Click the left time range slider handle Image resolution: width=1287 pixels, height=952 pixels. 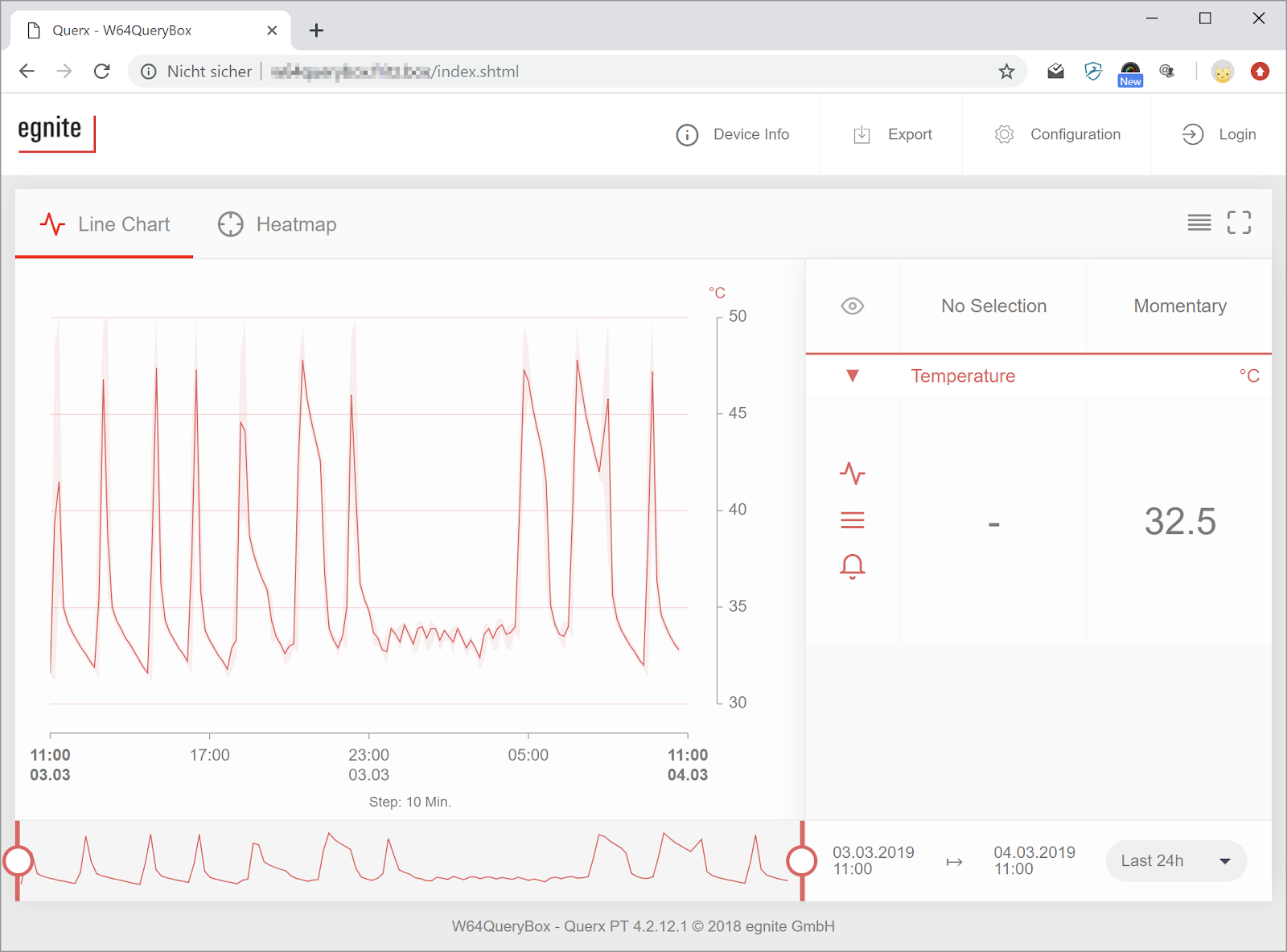point(18,861)
